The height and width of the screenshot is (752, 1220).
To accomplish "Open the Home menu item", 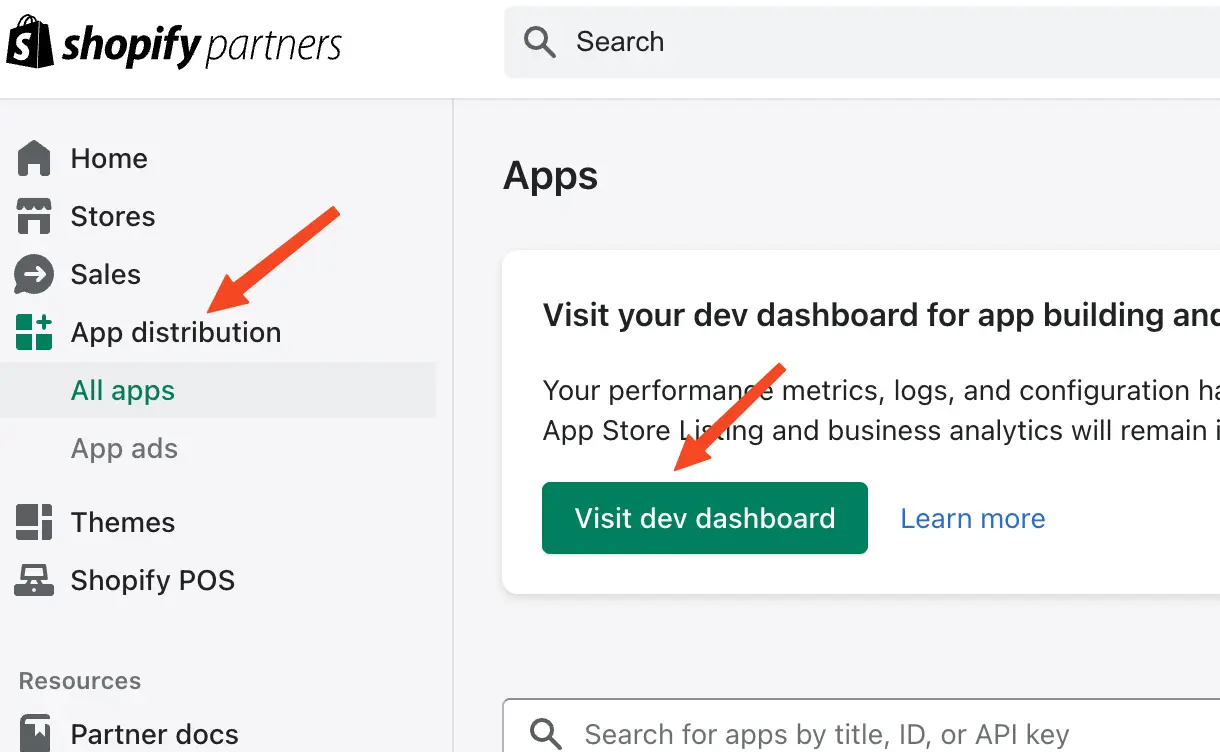I will [109, 158].
